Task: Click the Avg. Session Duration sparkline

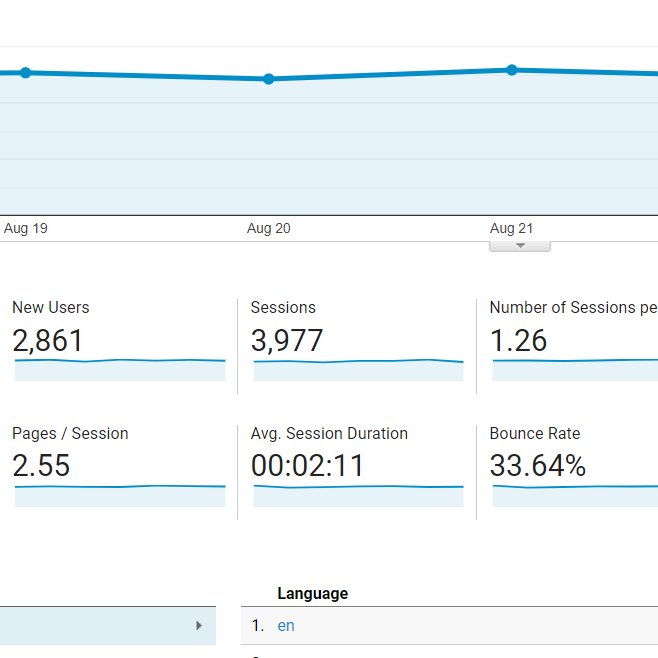Action: pyautogui.click(x=358, y=496)
